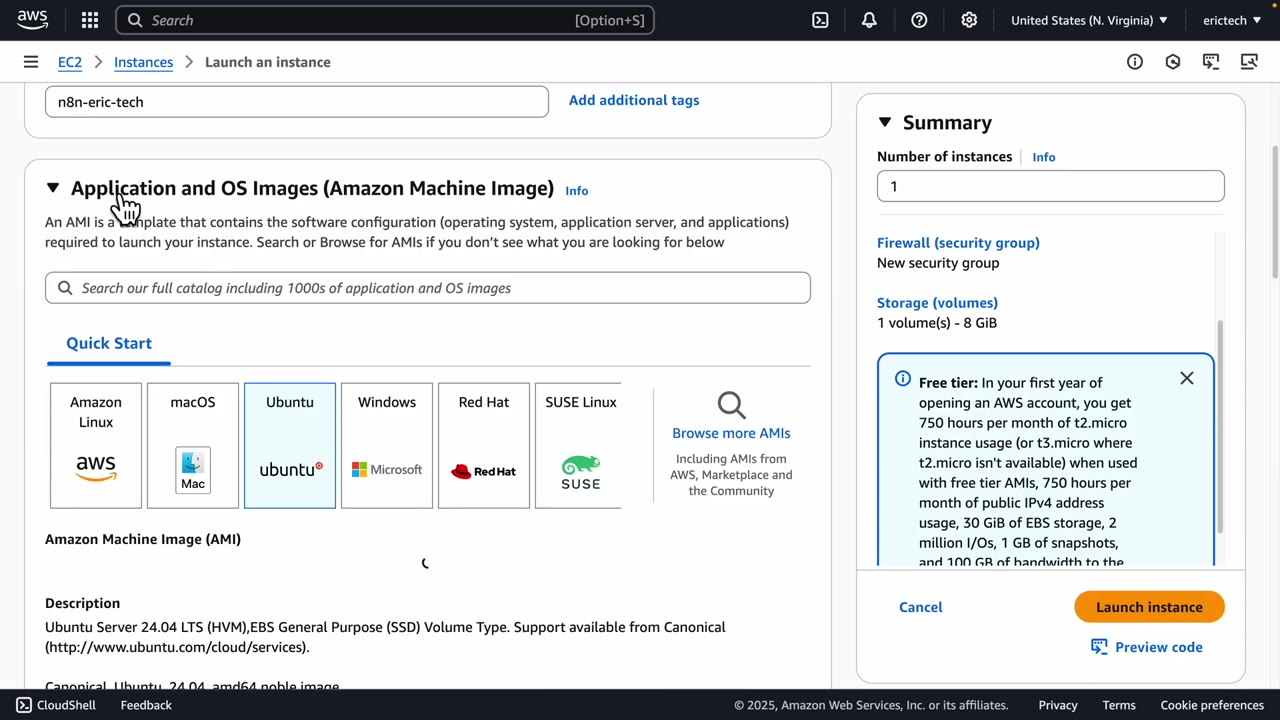Screen dimensions: 1280x720
Task: Open Cookie preferences footer link
Action: click(x=1212, y=705)
